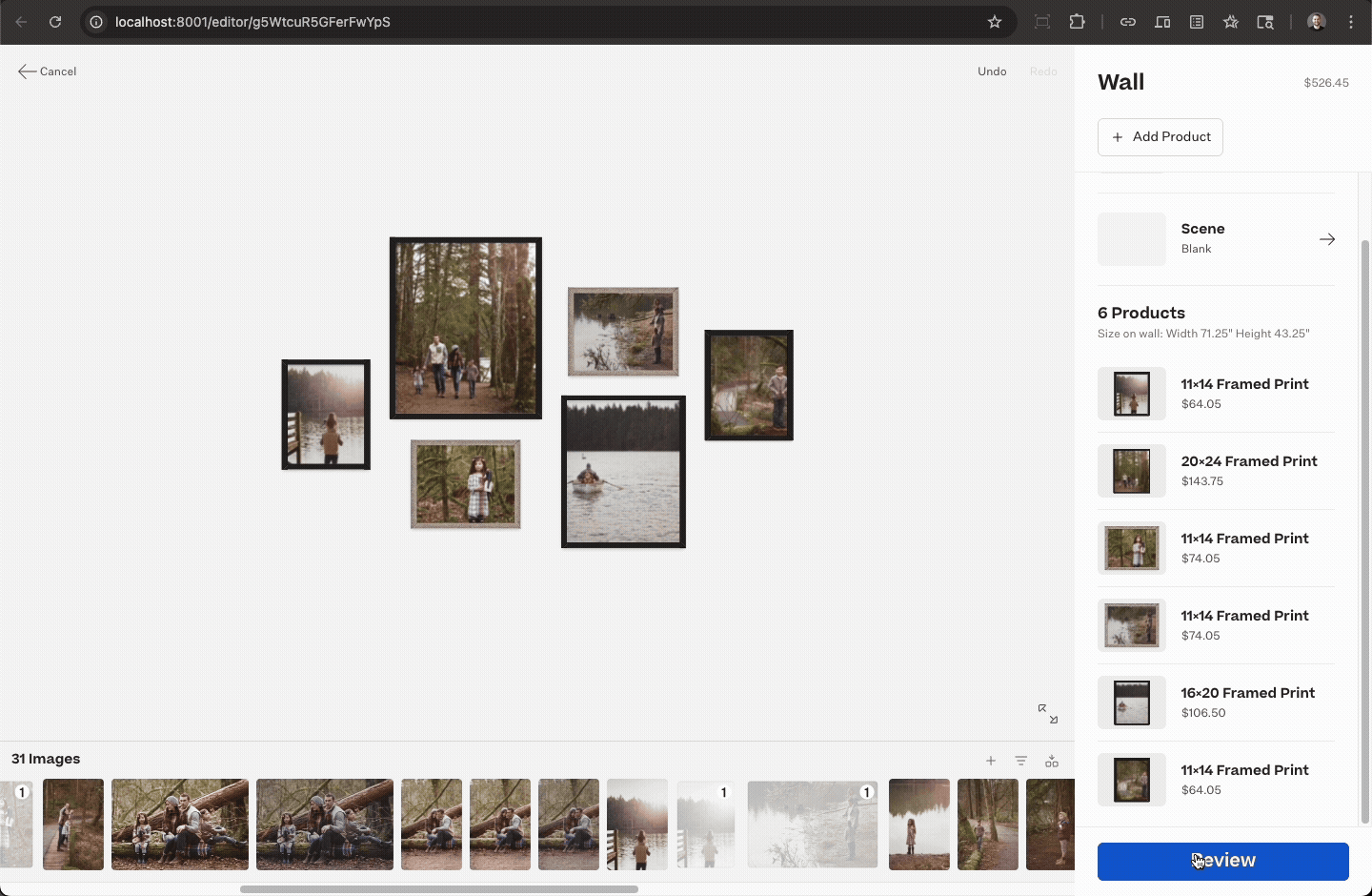The image size is (1372, 896).
Task: Click Redo in the editor header
Action: (1042, 71)
